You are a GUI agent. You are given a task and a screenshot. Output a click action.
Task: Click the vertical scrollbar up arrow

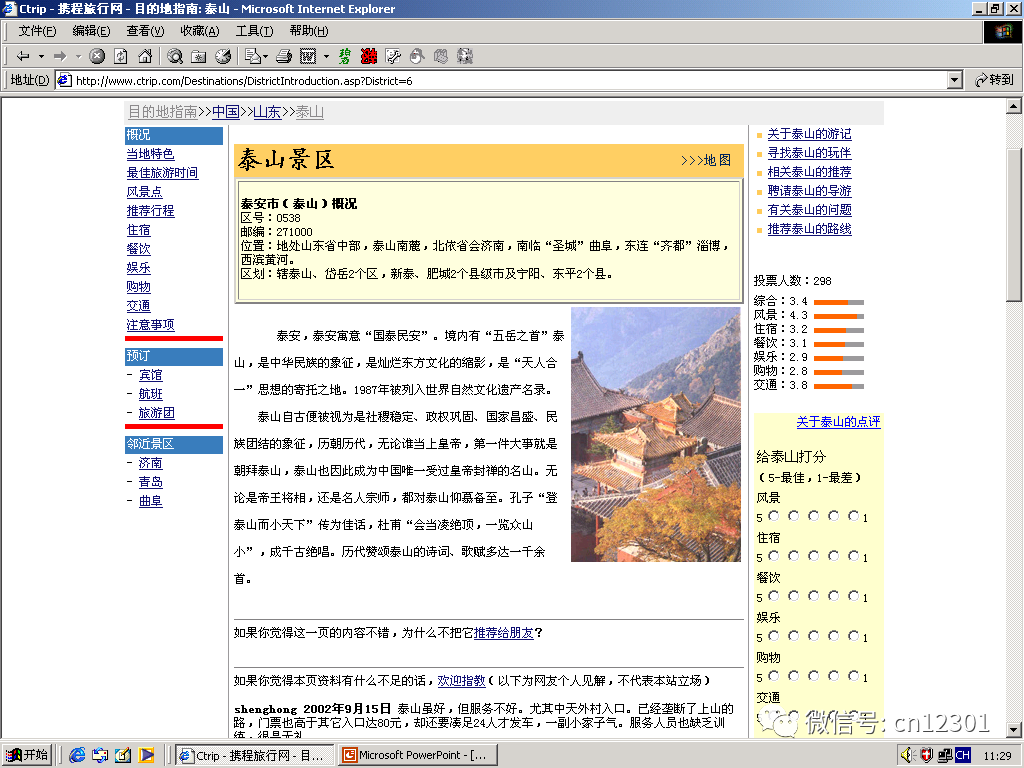(x=1014, y=106)
